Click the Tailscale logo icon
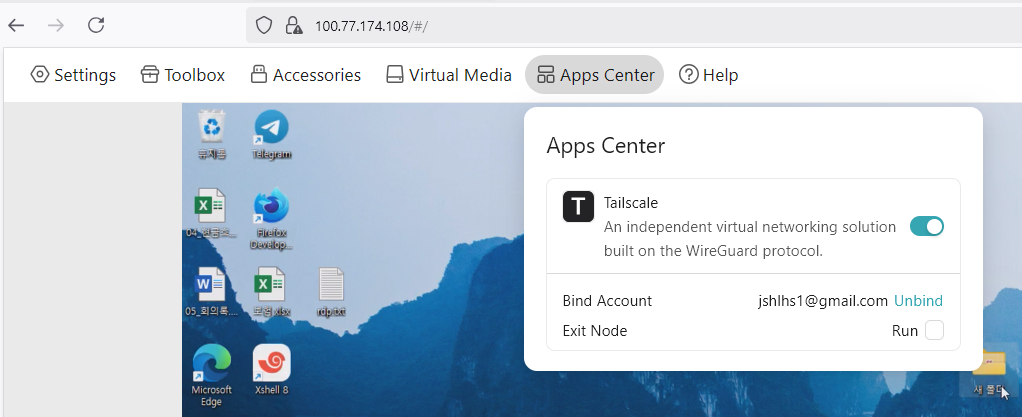The image size is (1022, 417). [578, 206]
